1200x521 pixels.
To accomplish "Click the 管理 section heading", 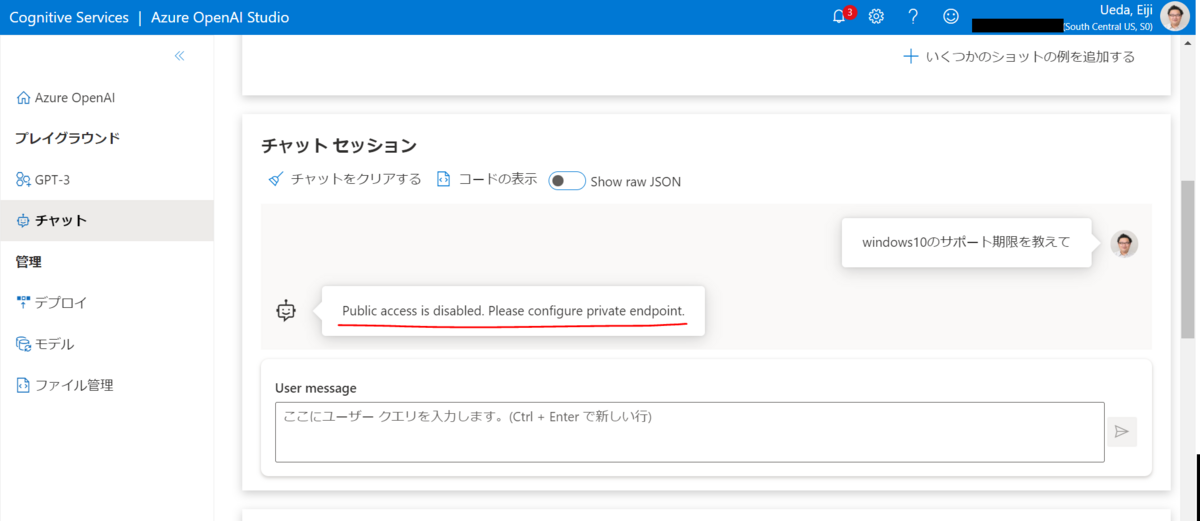I will coord(28,262).
